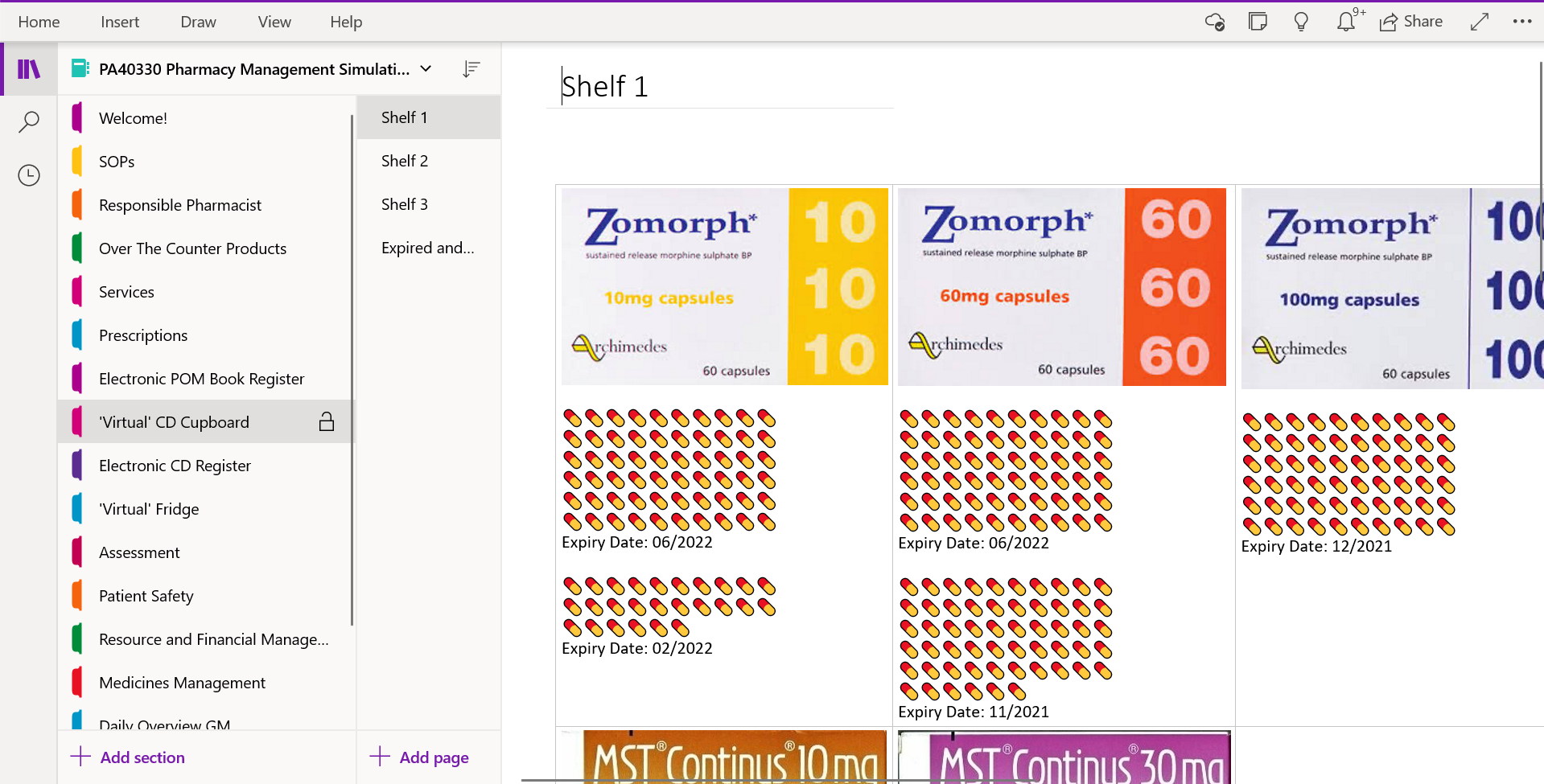Open the notifications bell icon
Viewport: 1544px width, 784px height.
pos(1347,22)
